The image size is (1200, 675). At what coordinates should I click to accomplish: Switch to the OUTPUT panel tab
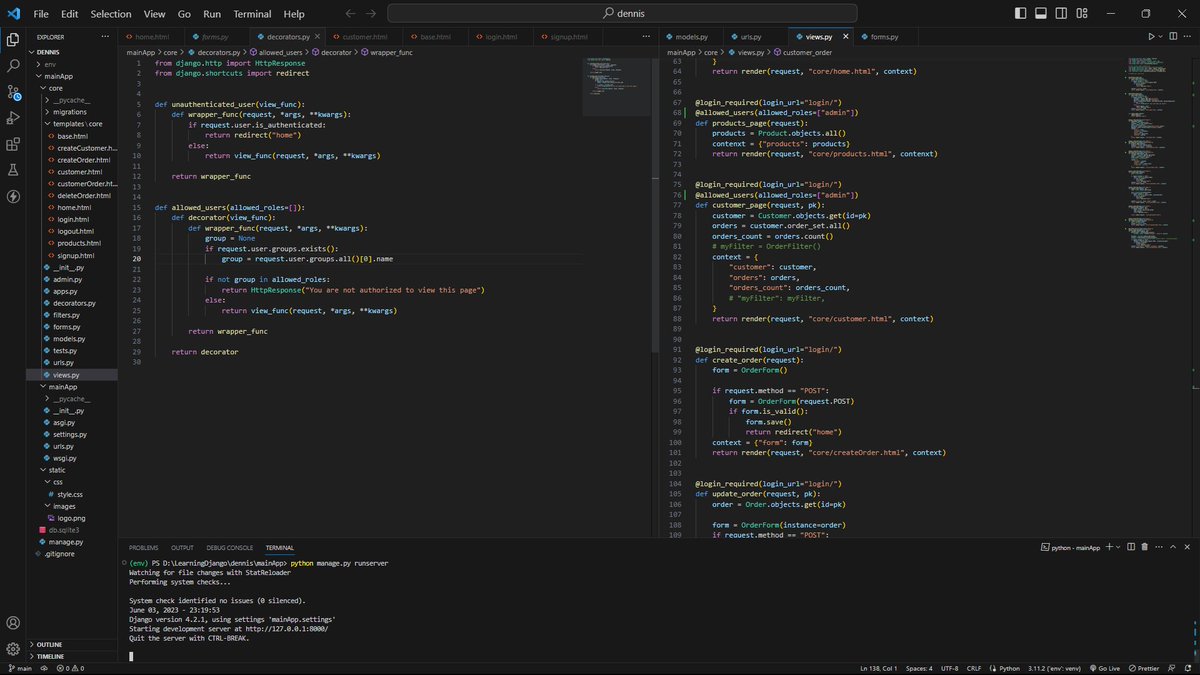tap(182, 548)
